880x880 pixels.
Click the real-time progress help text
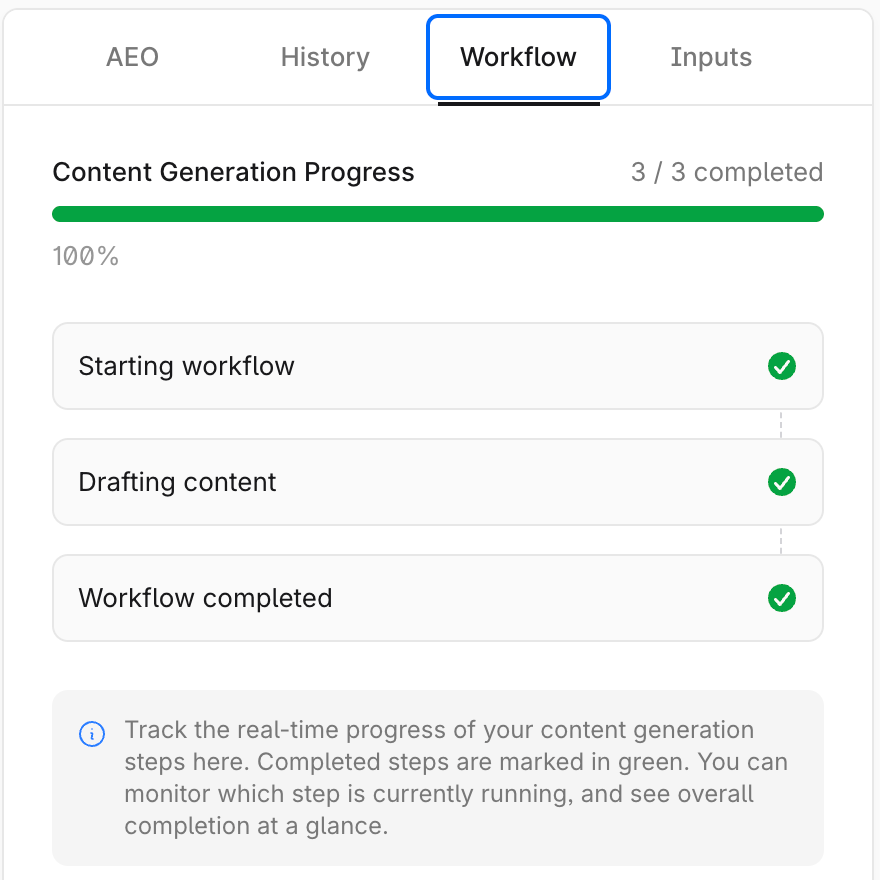455,778
